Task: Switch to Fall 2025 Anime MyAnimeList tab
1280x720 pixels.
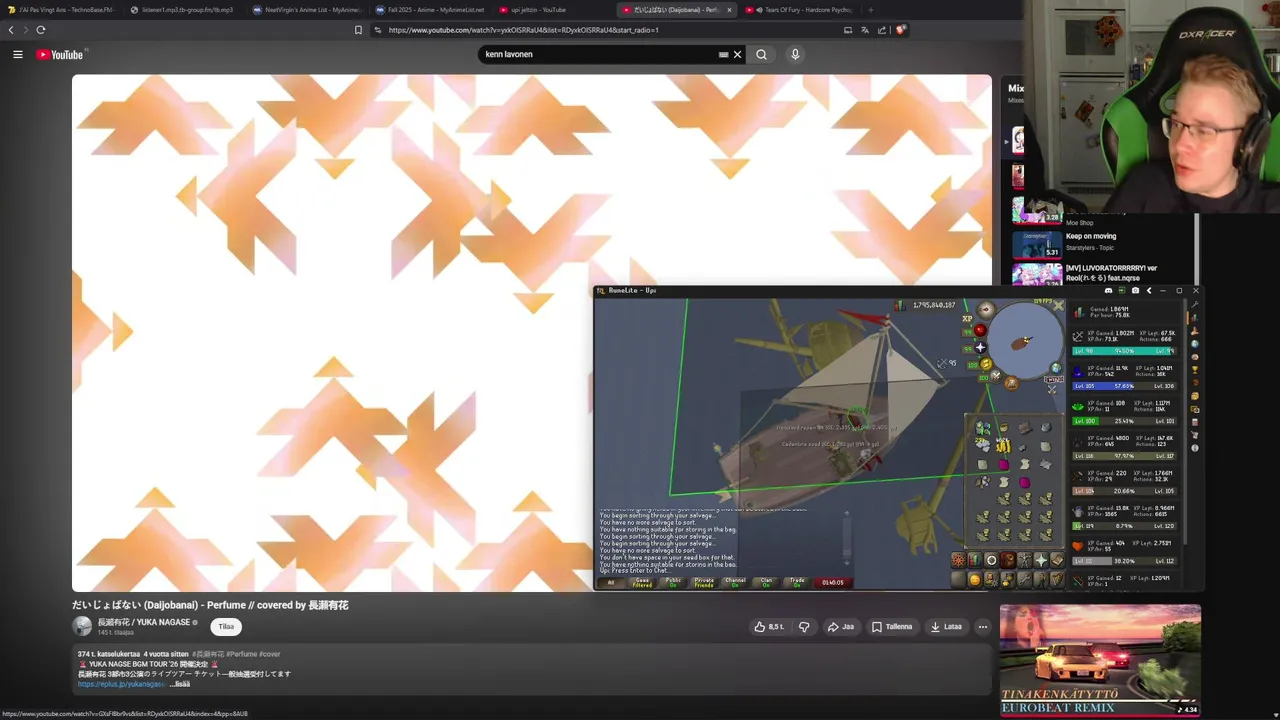Action: click(x=430, y=10)
